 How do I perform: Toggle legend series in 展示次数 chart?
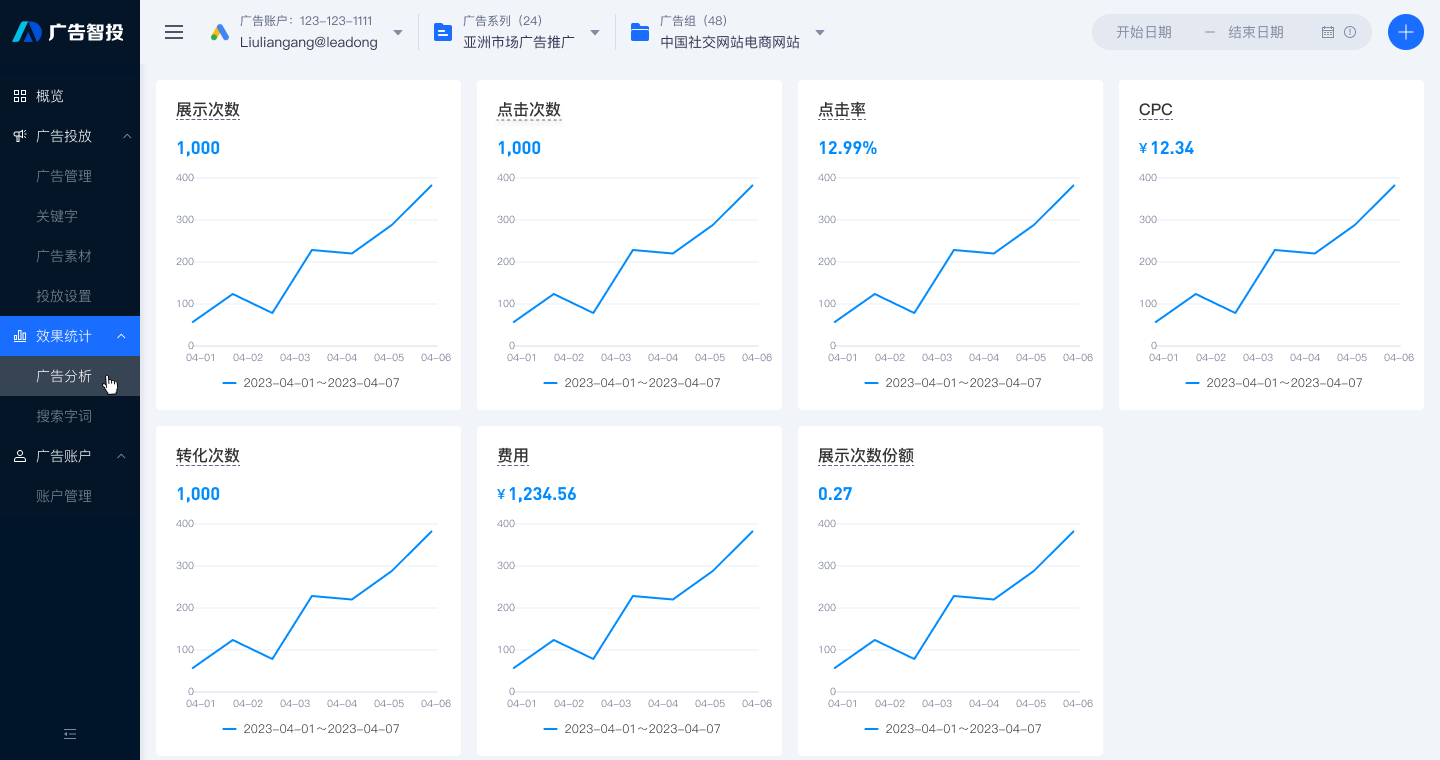pos(310,383)
